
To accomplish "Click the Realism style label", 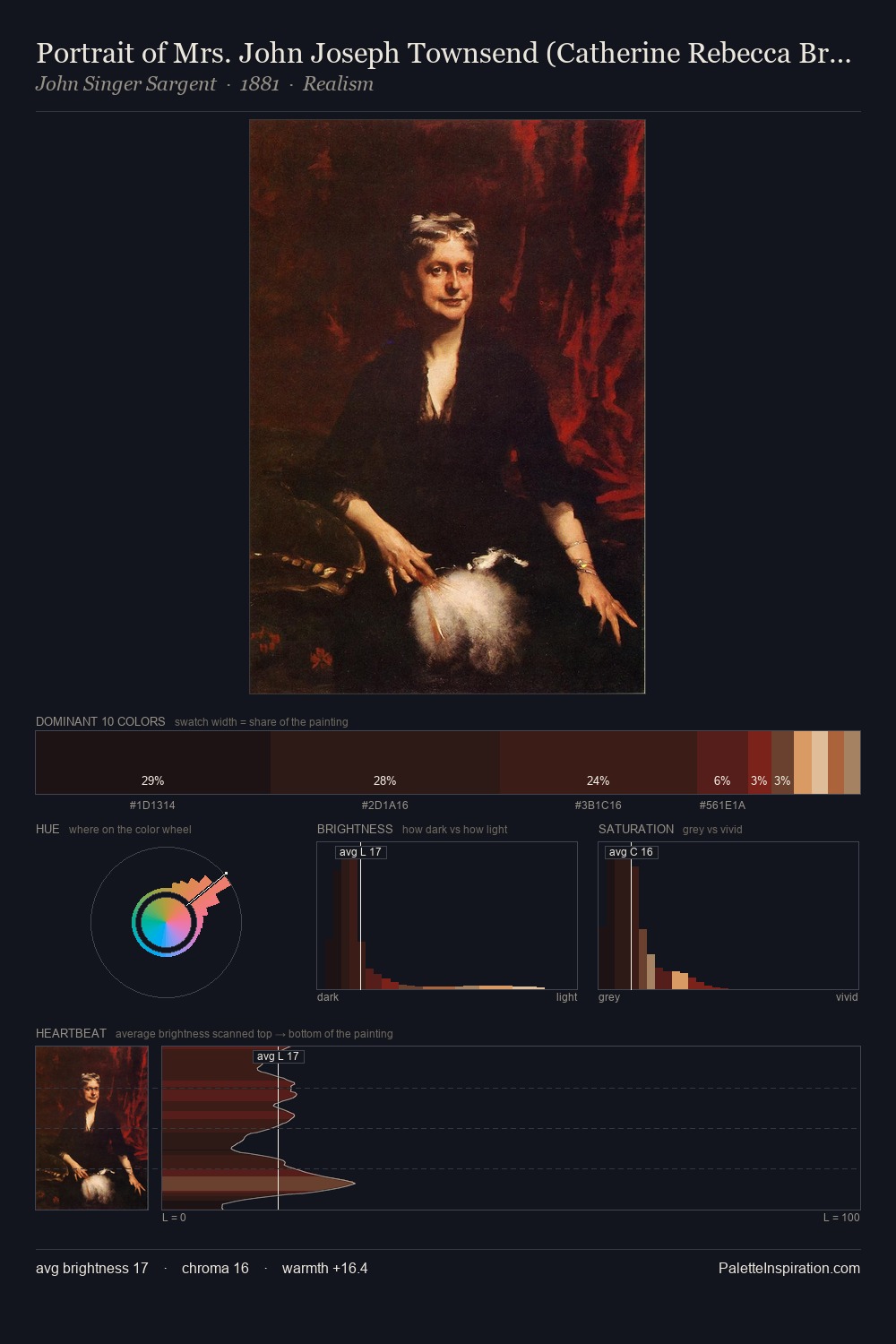I will coord(338,84).
